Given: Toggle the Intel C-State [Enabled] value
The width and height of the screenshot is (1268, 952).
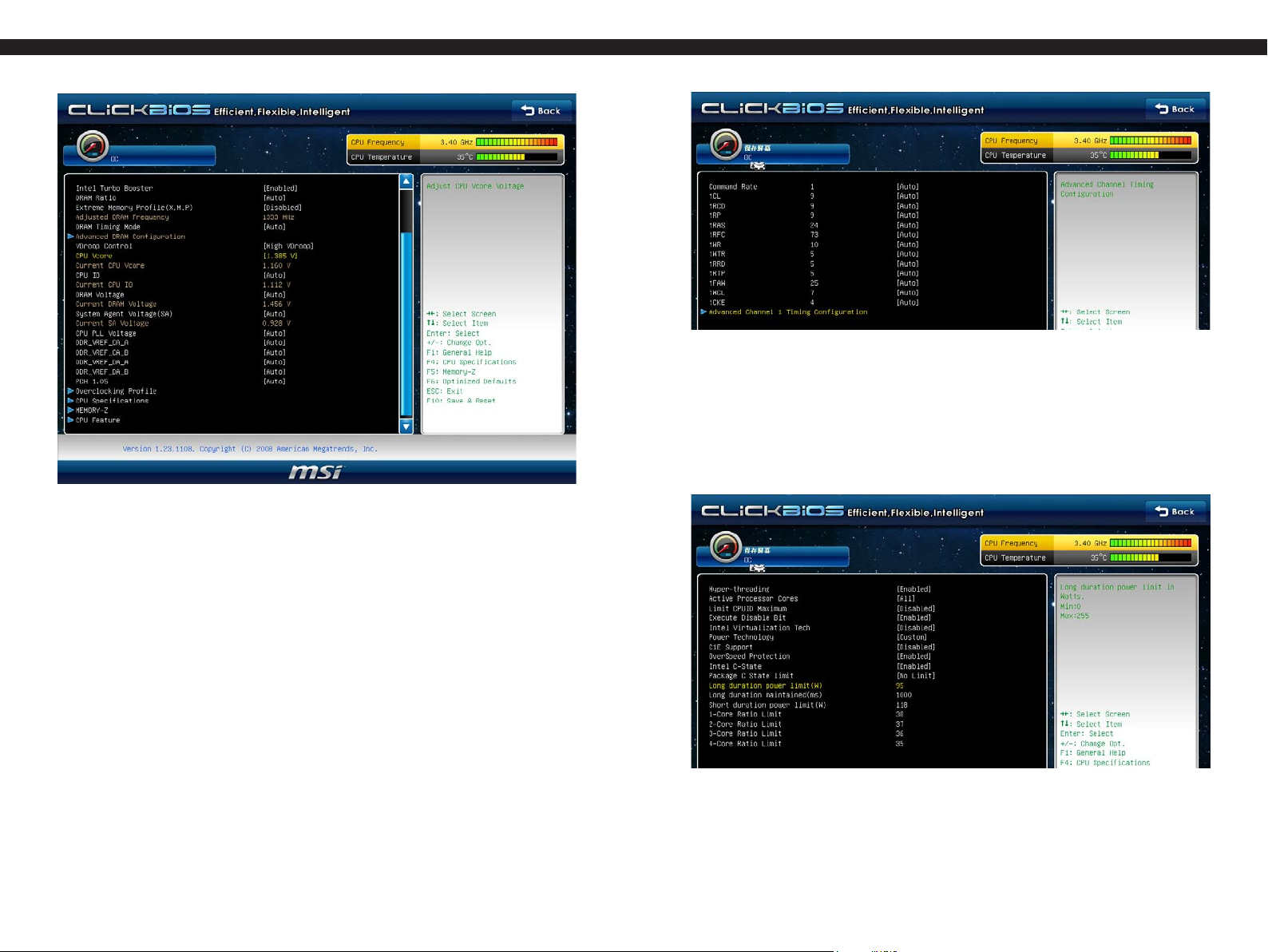Looking at the screenshot, I should click(x=913, y=666).
